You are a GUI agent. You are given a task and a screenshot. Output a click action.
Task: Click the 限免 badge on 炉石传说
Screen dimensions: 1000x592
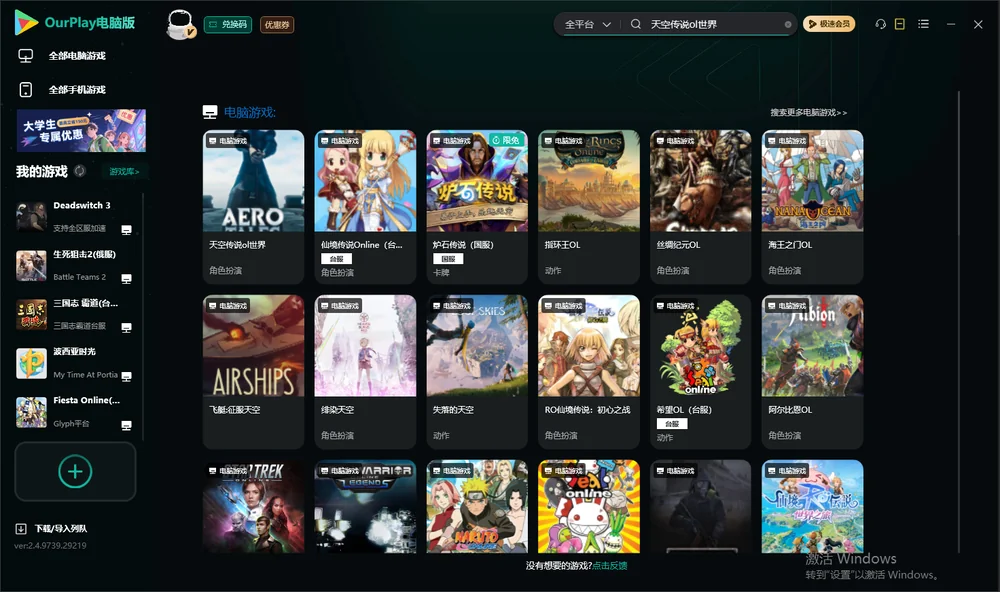pyautogui.click(x=508, y=140)
